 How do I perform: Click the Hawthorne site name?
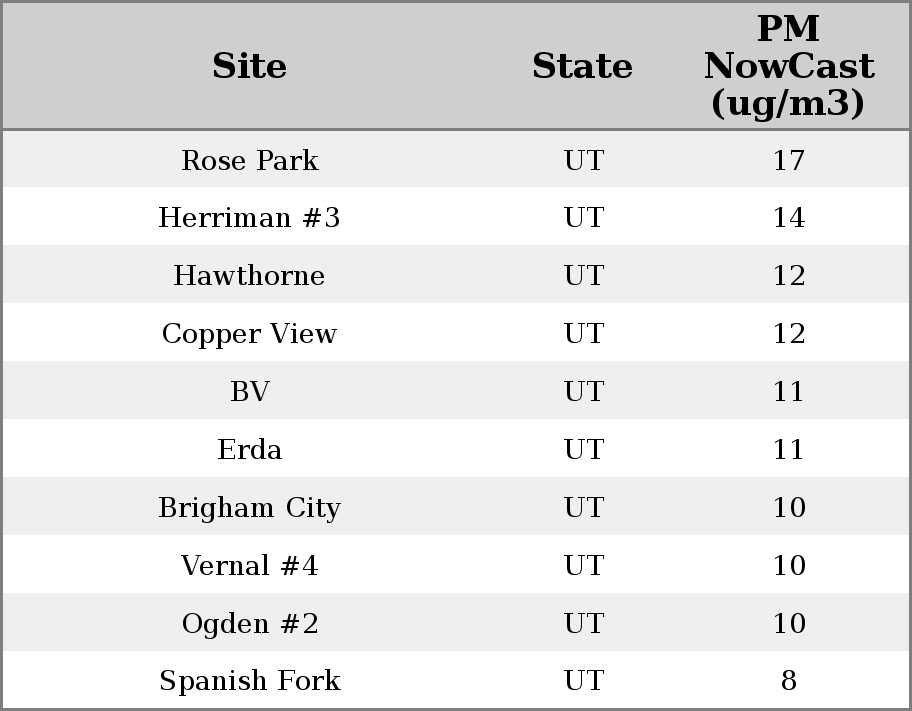pyautogui.click(x=249, y=276)
